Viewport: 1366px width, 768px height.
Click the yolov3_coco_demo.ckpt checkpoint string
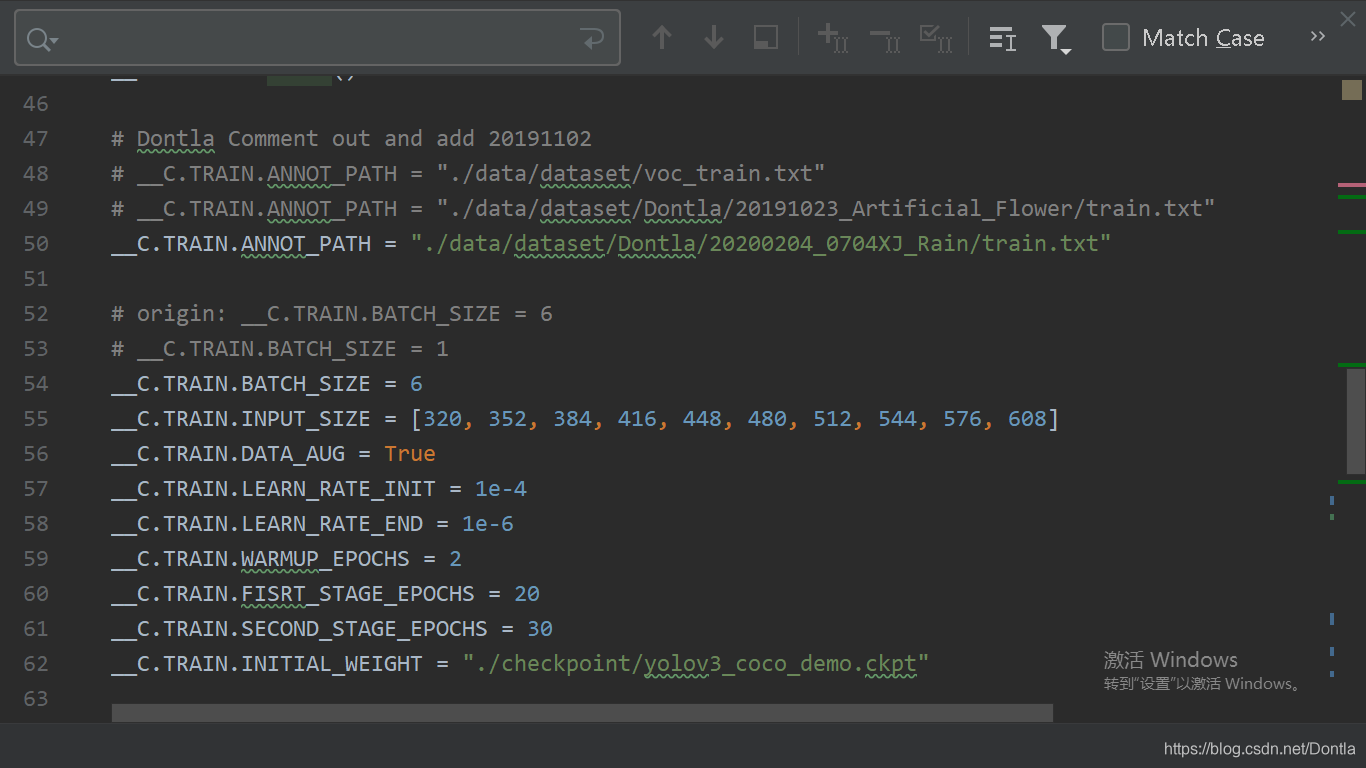(696, 663)
